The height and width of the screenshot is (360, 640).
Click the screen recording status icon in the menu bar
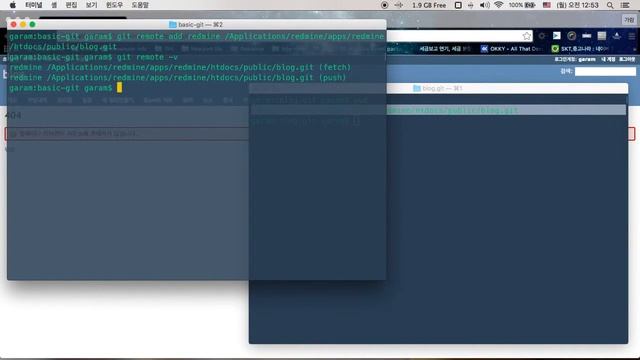click(x=384, y=5)
